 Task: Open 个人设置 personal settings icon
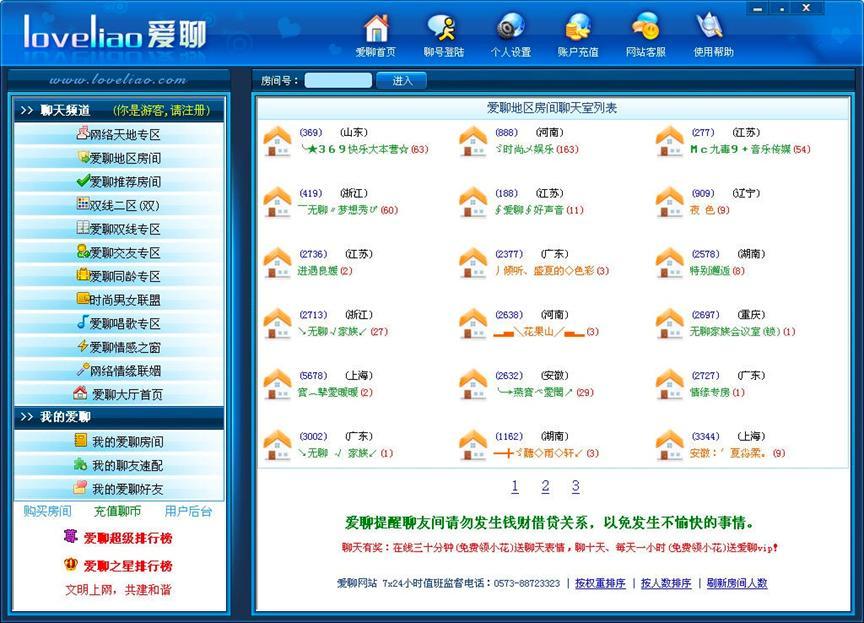[x=510, y=28]
